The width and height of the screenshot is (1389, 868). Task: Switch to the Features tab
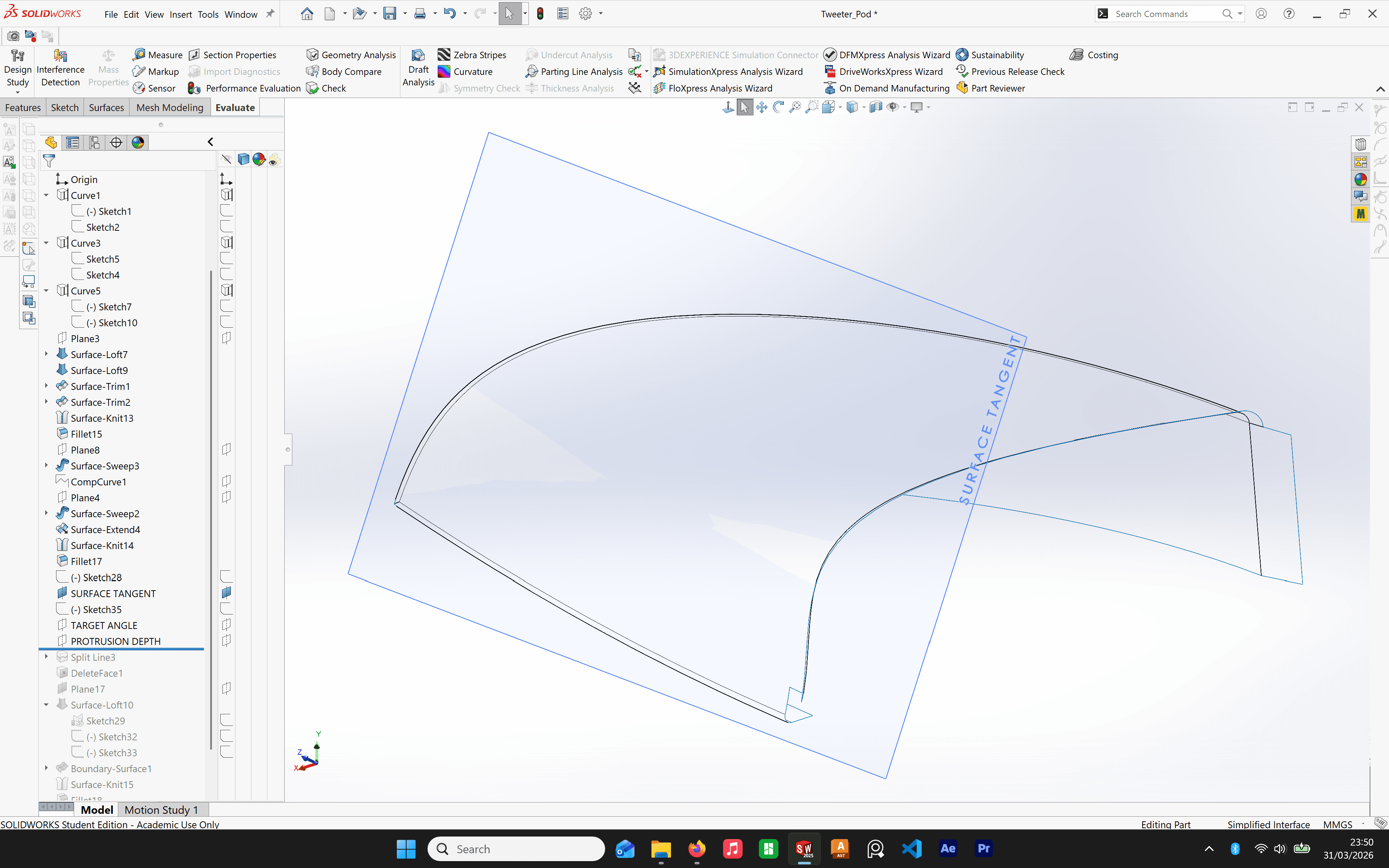click(23, 107)
